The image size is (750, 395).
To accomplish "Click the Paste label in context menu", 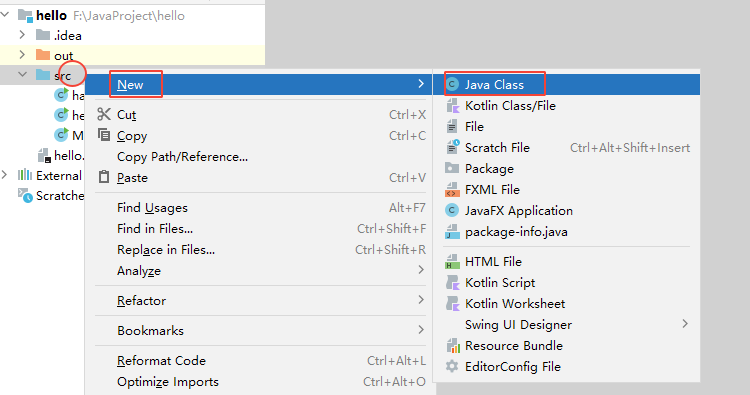I will click(x=132, y=178).
